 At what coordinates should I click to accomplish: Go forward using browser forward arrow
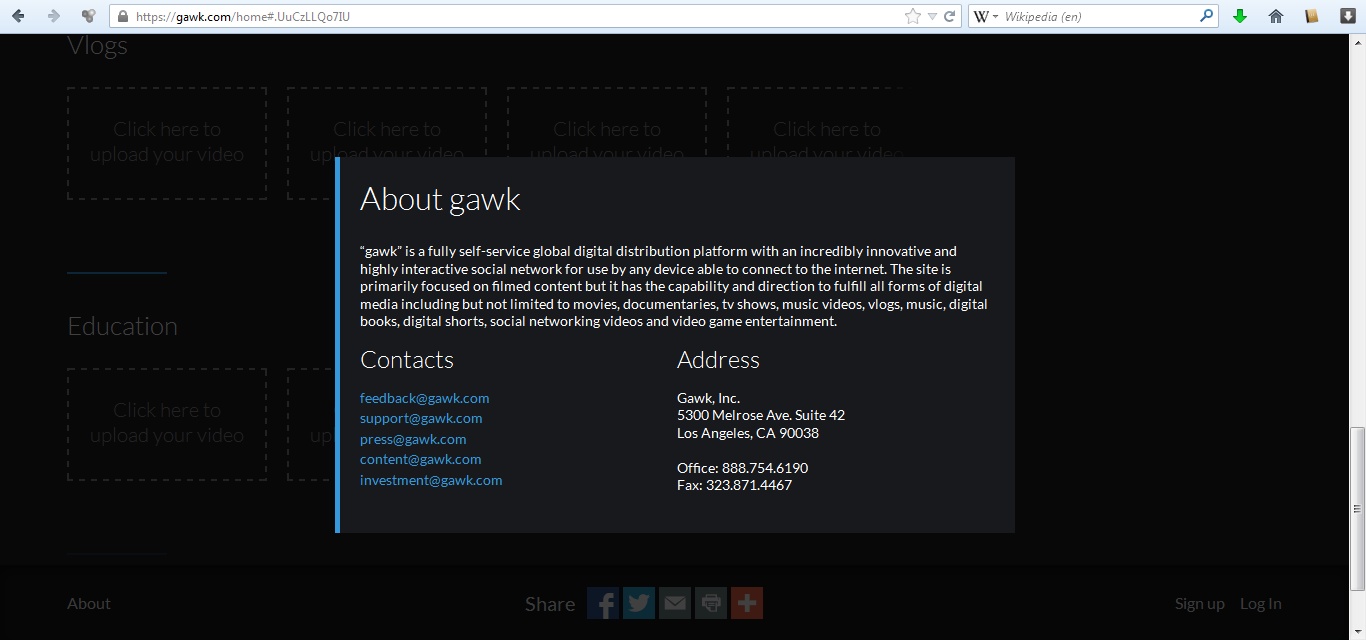54,16
